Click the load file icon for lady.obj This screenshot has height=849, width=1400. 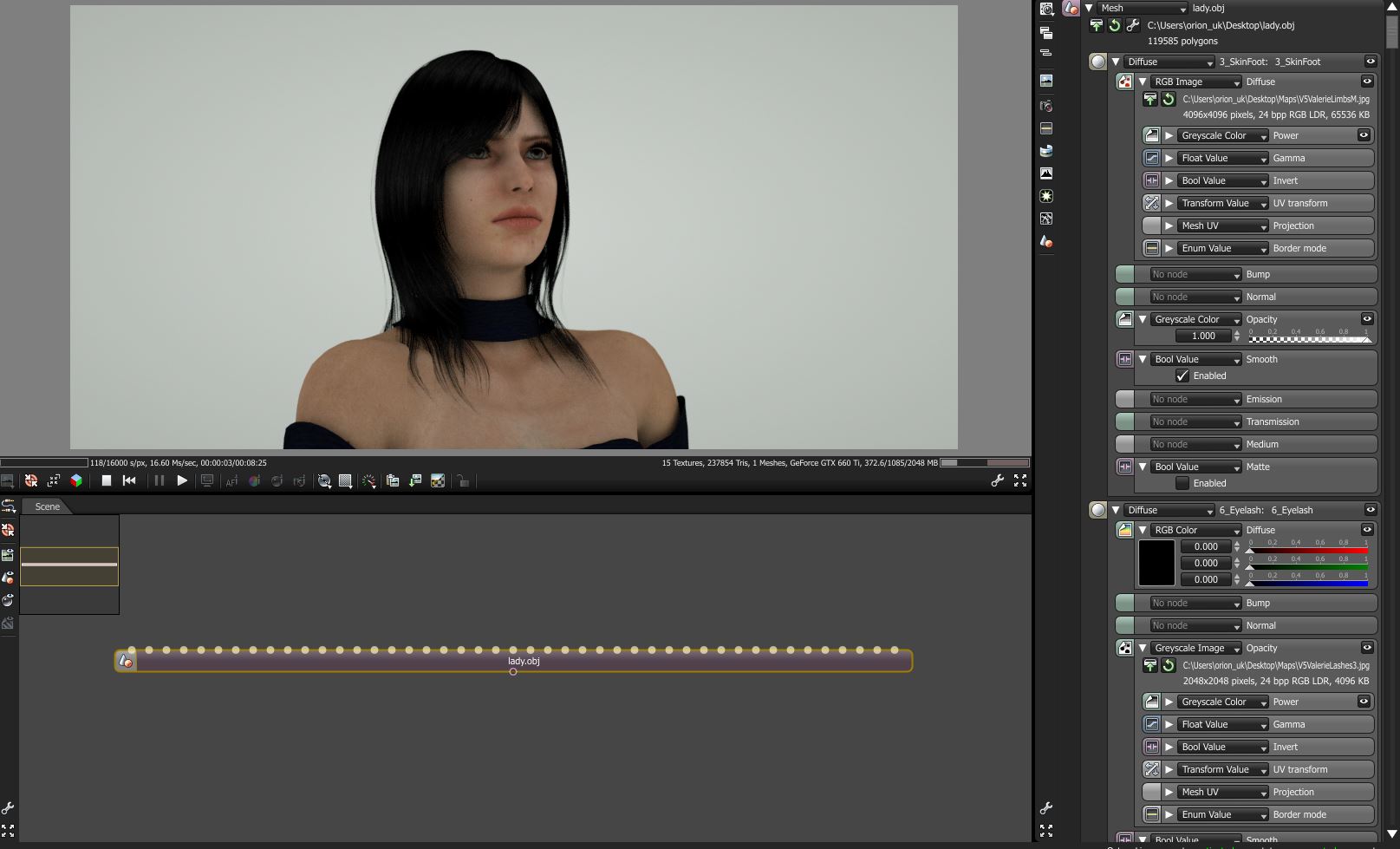pyautogui.click(x=1097, y=25)
